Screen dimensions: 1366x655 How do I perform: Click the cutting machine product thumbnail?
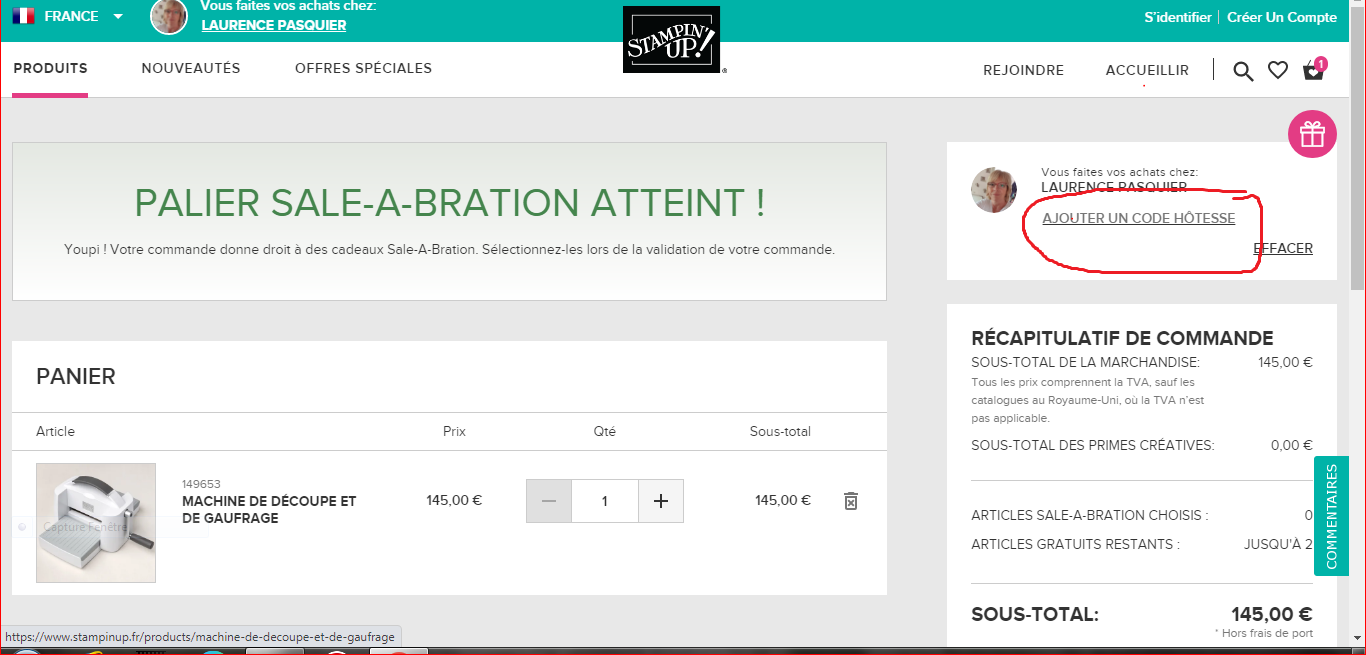pos(96,522)
